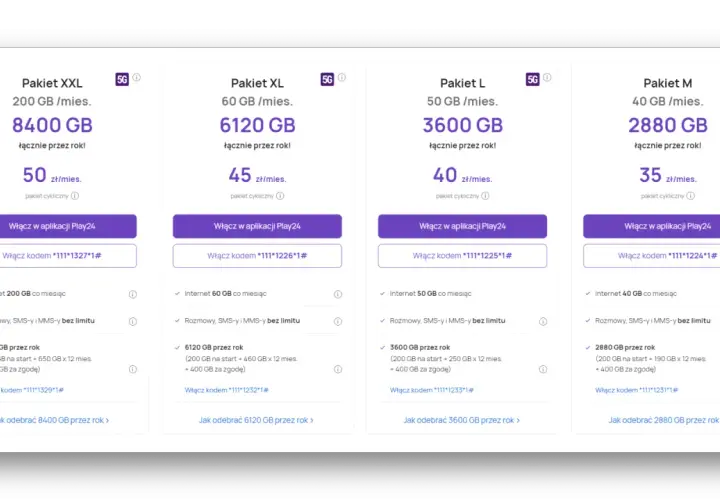The image size is (720, 500).
Task: Click the 3600 GB headline figure
Action: tap(463, 125)
